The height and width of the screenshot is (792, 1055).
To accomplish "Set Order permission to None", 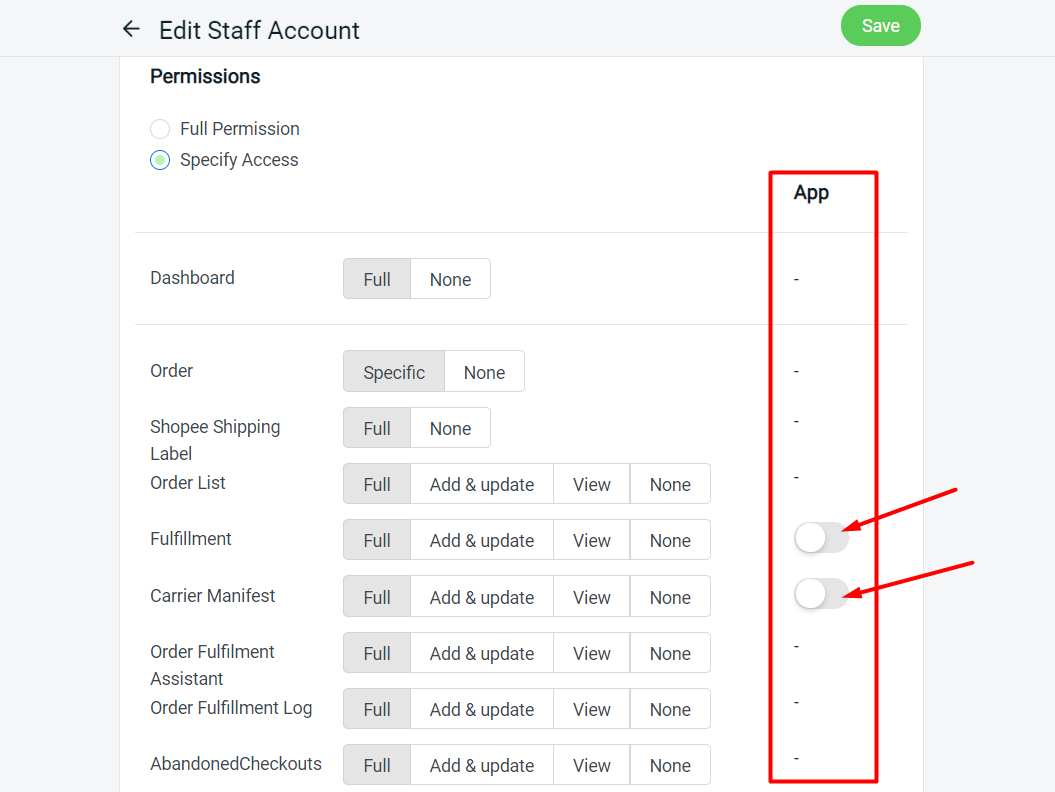I will pyautogui.click(x=484, y=372).
